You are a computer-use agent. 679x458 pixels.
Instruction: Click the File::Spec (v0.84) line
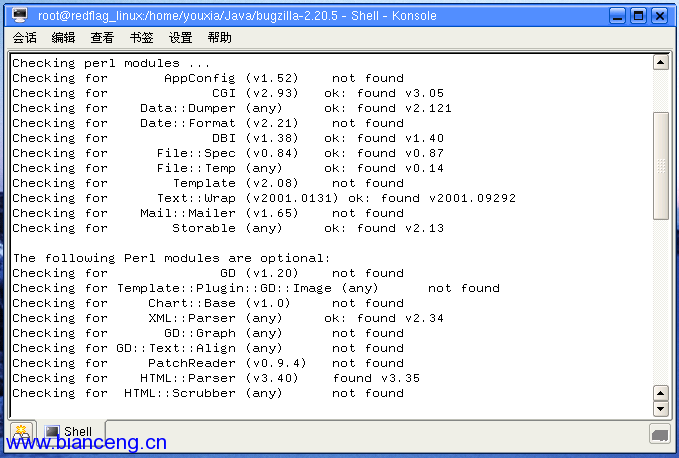tap(228, 153)
